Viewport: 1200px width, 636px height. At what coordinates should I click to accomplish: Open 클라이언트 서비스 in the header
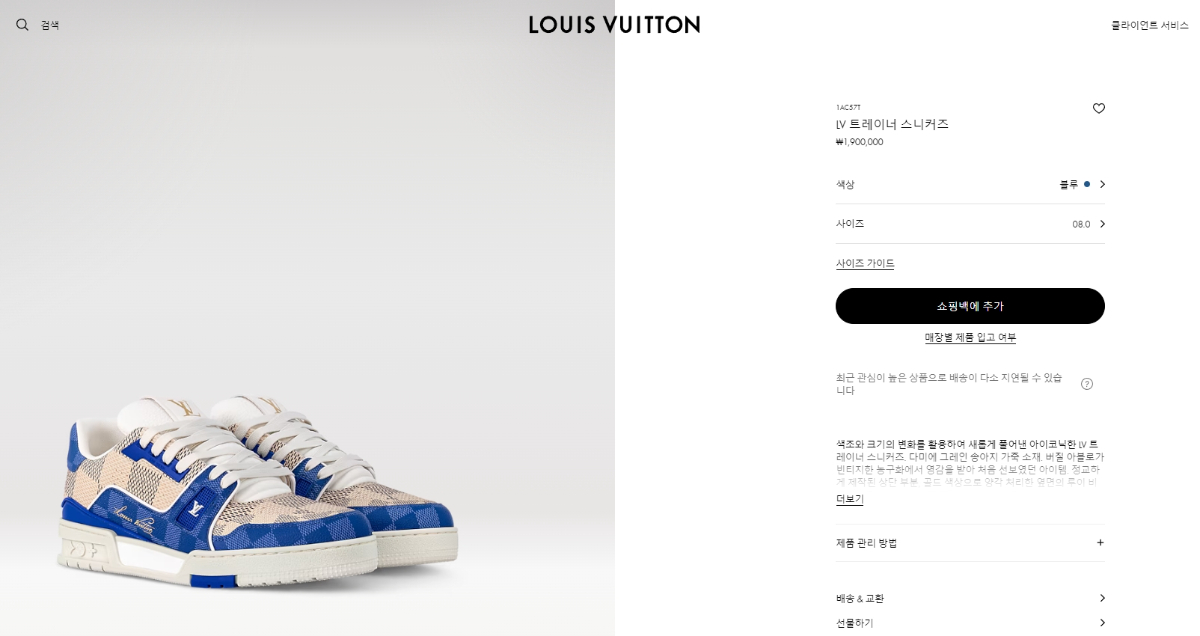tap(1150, 25)
